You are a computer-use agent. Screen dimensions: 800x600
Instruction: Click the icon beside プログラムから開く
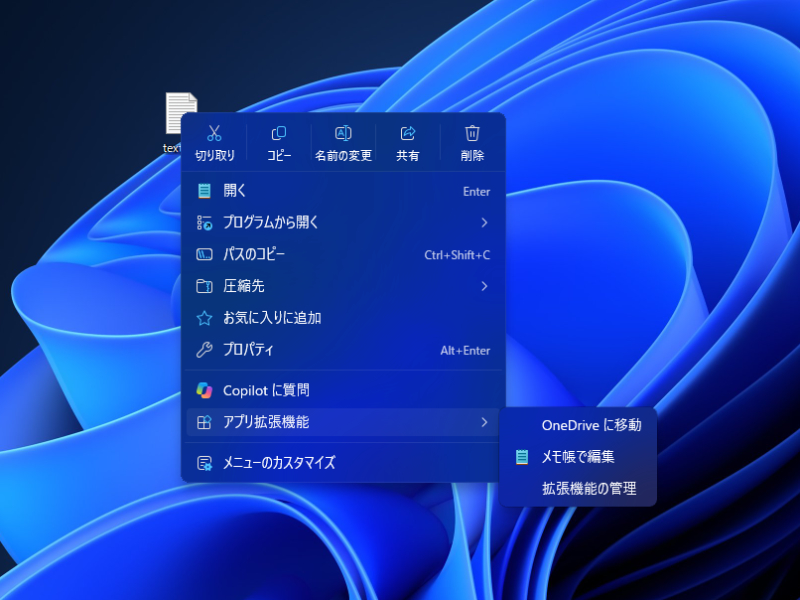pyautogui.click(x=204, y=222)
